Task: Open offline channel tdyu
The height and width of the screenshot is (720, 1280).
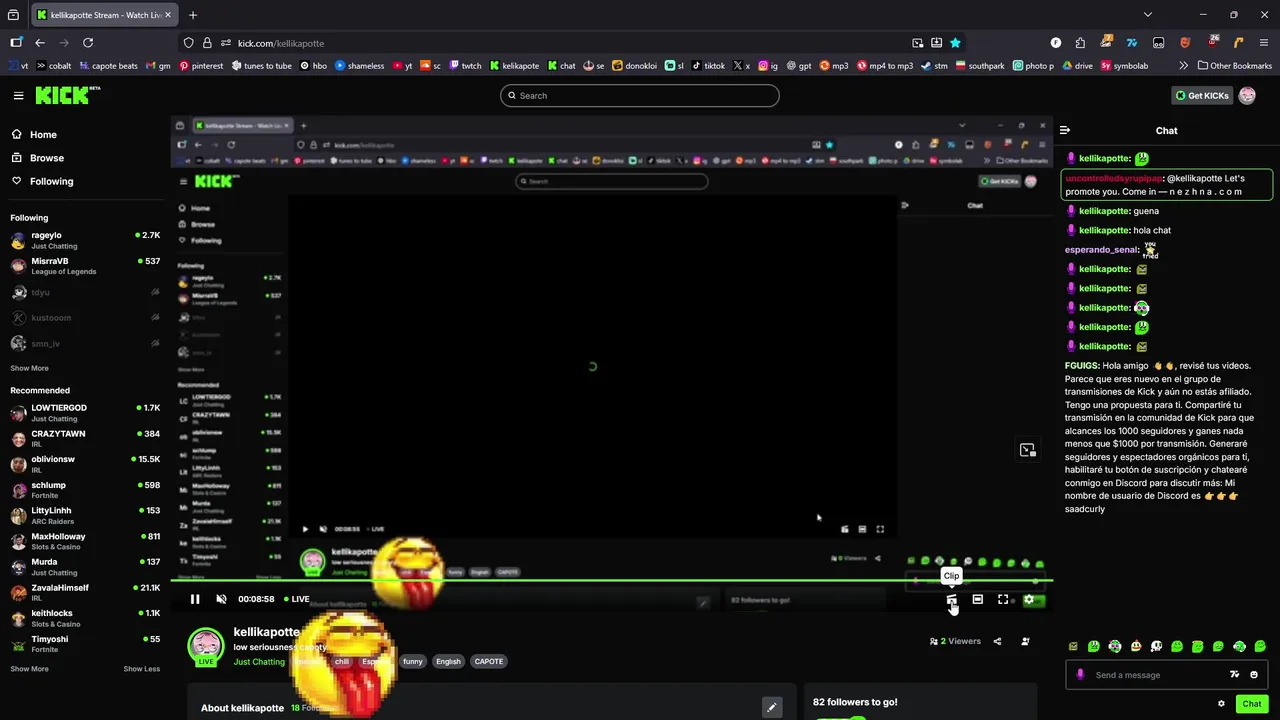Action: pos(85,292)
